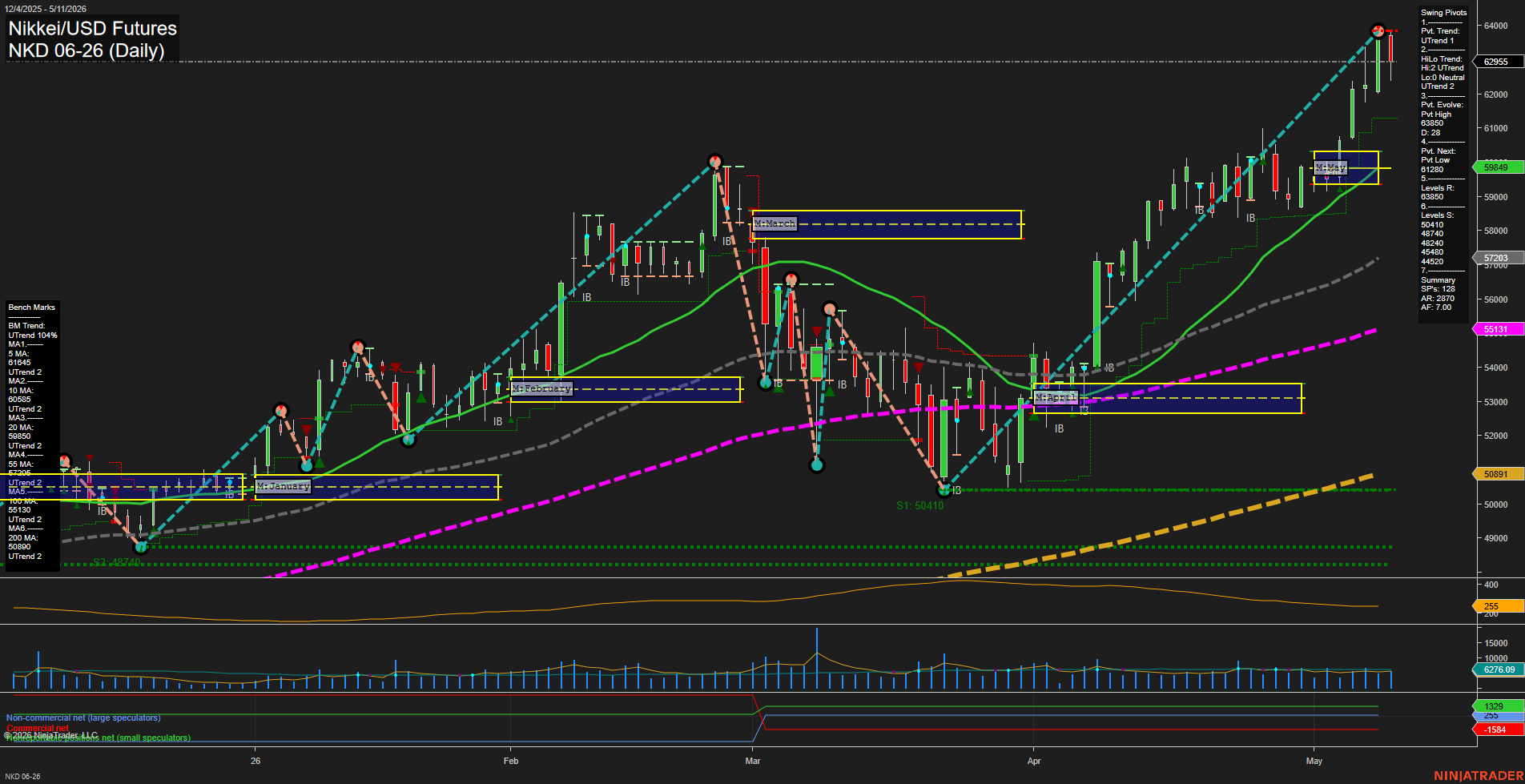Select the S1: 50410 support level label
The image size is (1525, 784).
coord(919,505)
